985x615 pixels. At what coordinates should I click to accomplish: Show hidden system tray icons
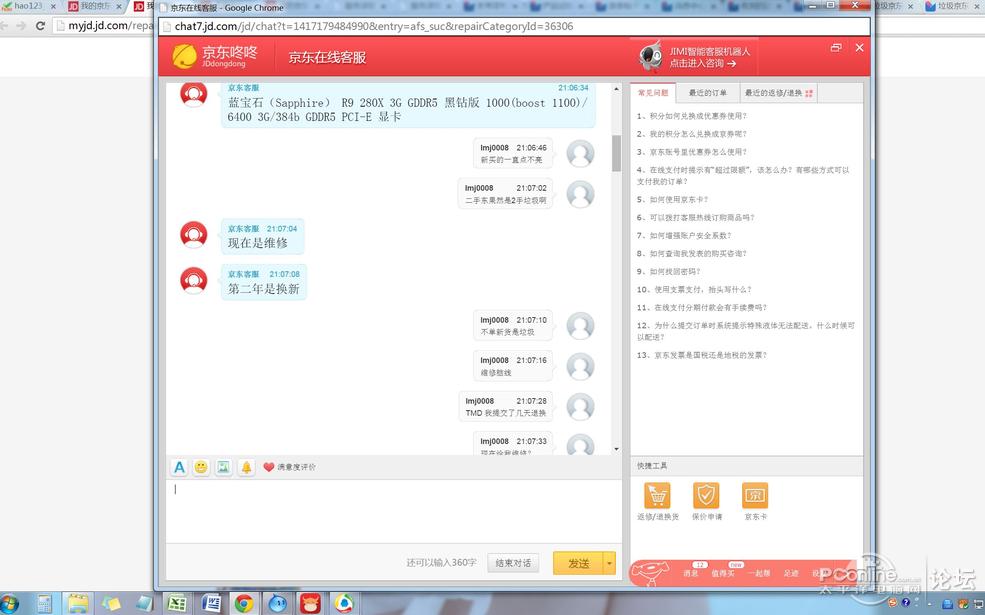pos(932,604)
